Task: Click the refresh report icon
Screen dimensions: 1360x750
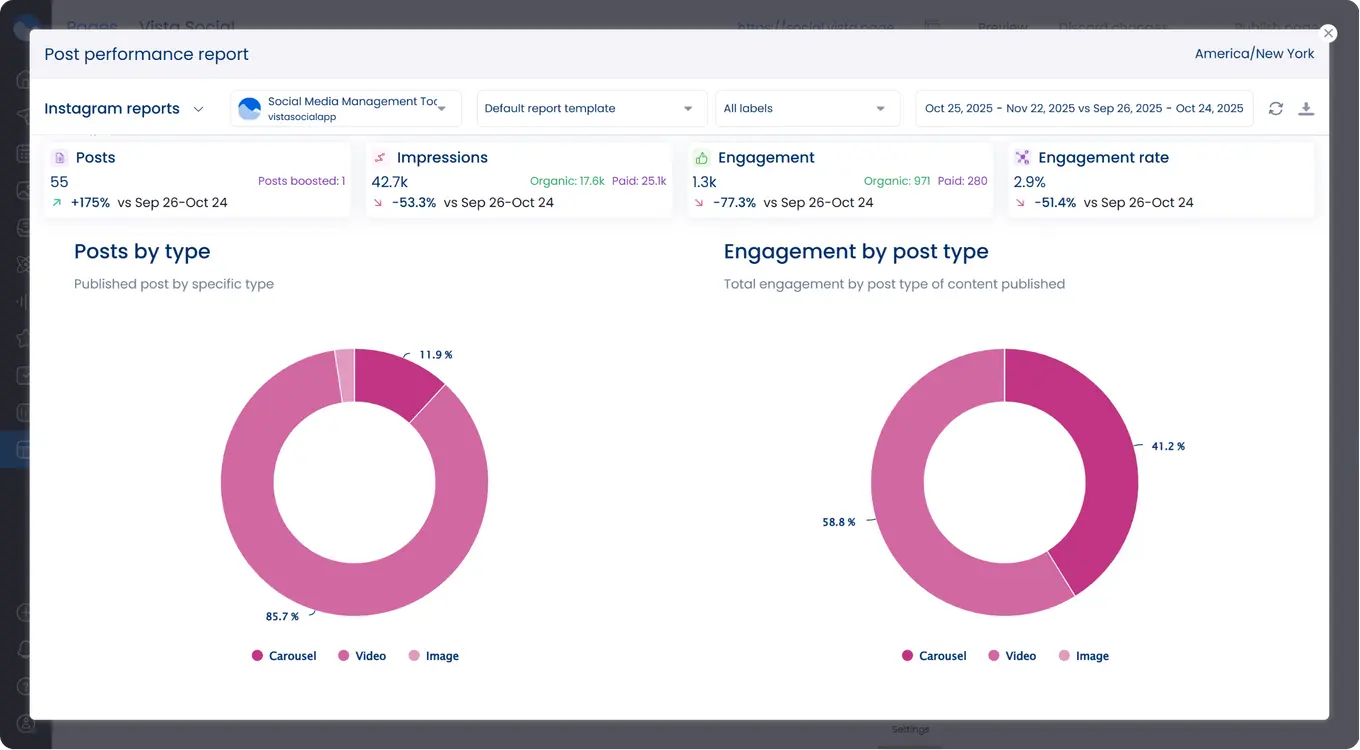Action: pos(1275,109)
